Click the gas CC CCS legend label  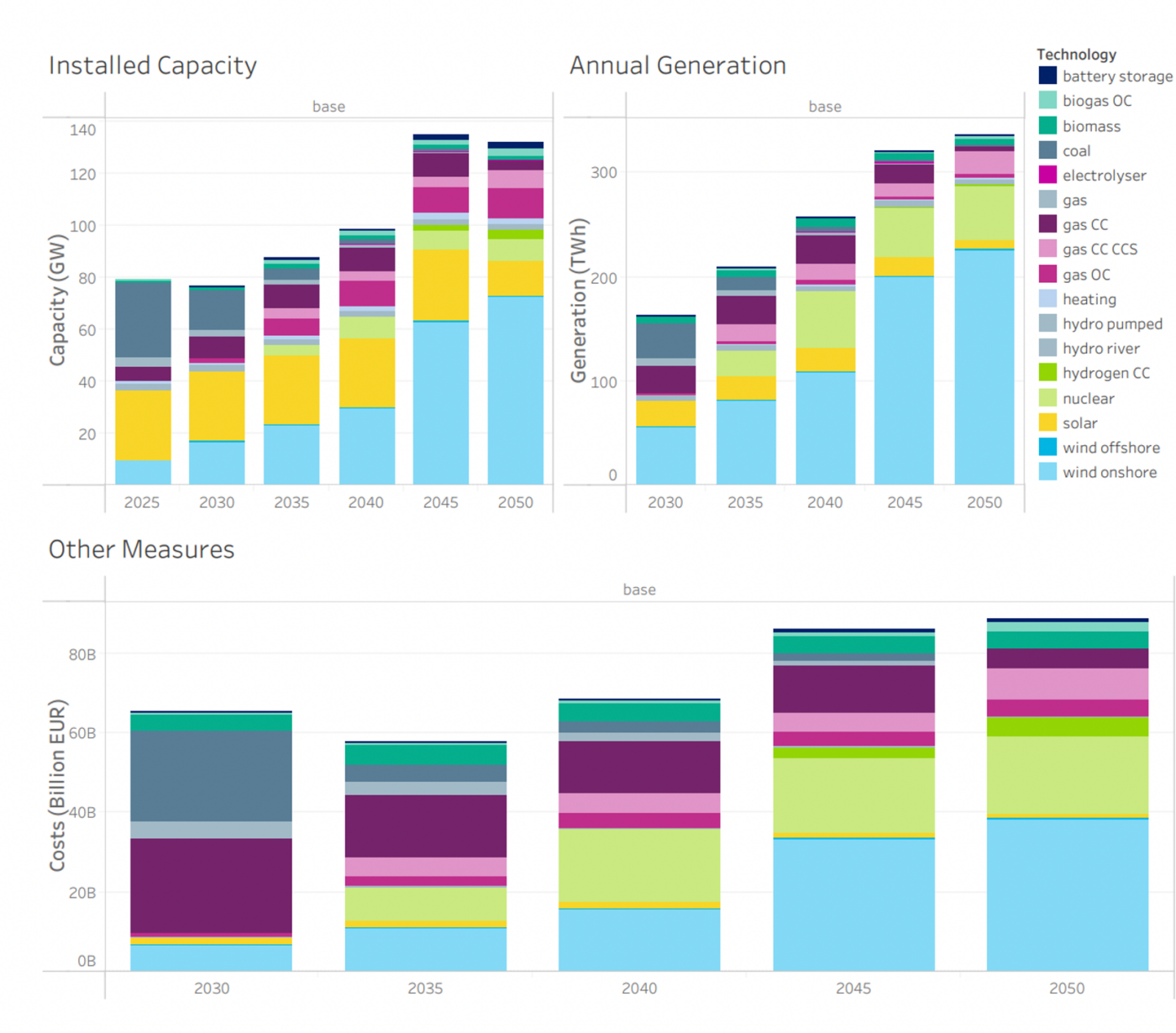(1100, 249)
